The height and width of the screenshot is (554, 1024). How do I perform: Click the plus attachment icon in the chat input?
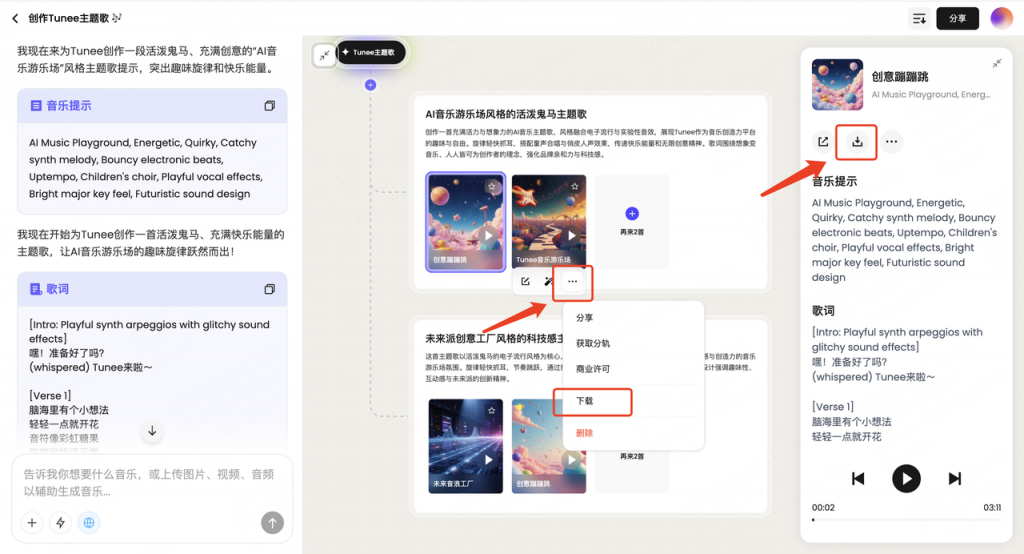pyautogui.click(x=32, y=522)
